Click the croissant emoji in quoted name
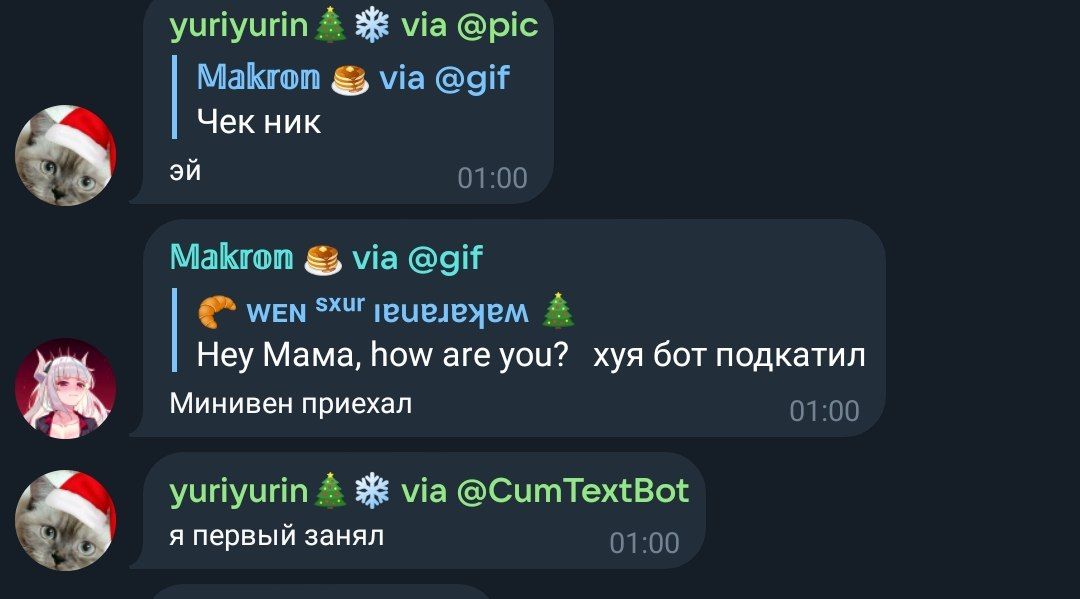 pos(216,311)
